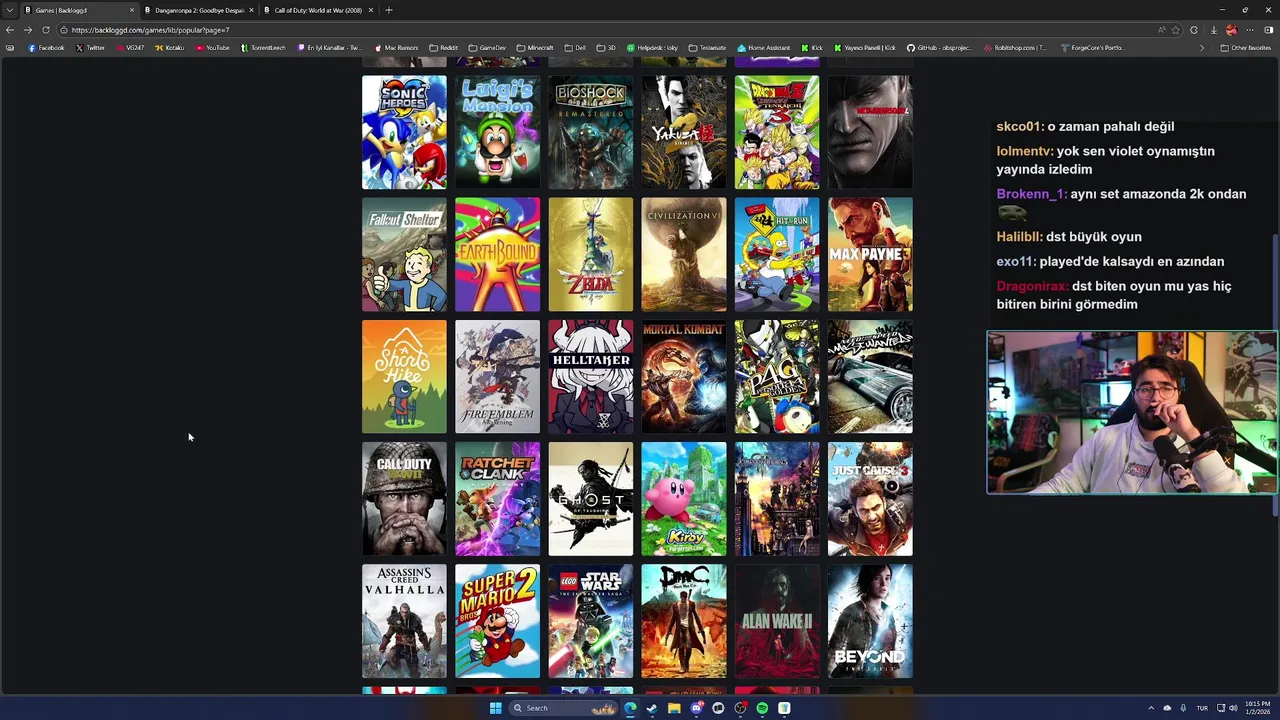The height and width of the screenshot is (720, 1280).
Task: Open the Mortal Kombat cover
Action: click(x=684, y=376)
